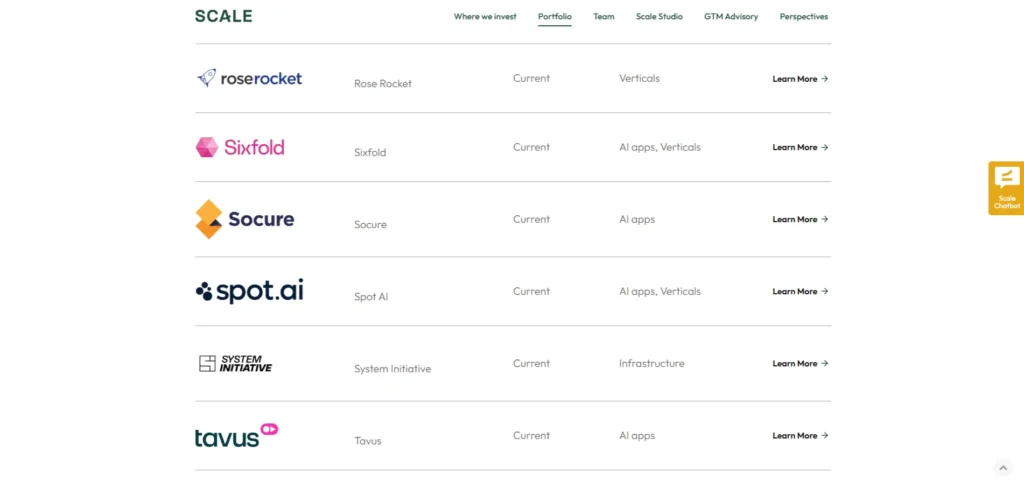Click AI apps, Verticals in Sixfold row
Screen dimensions: 1024x488
coord(660,148)
